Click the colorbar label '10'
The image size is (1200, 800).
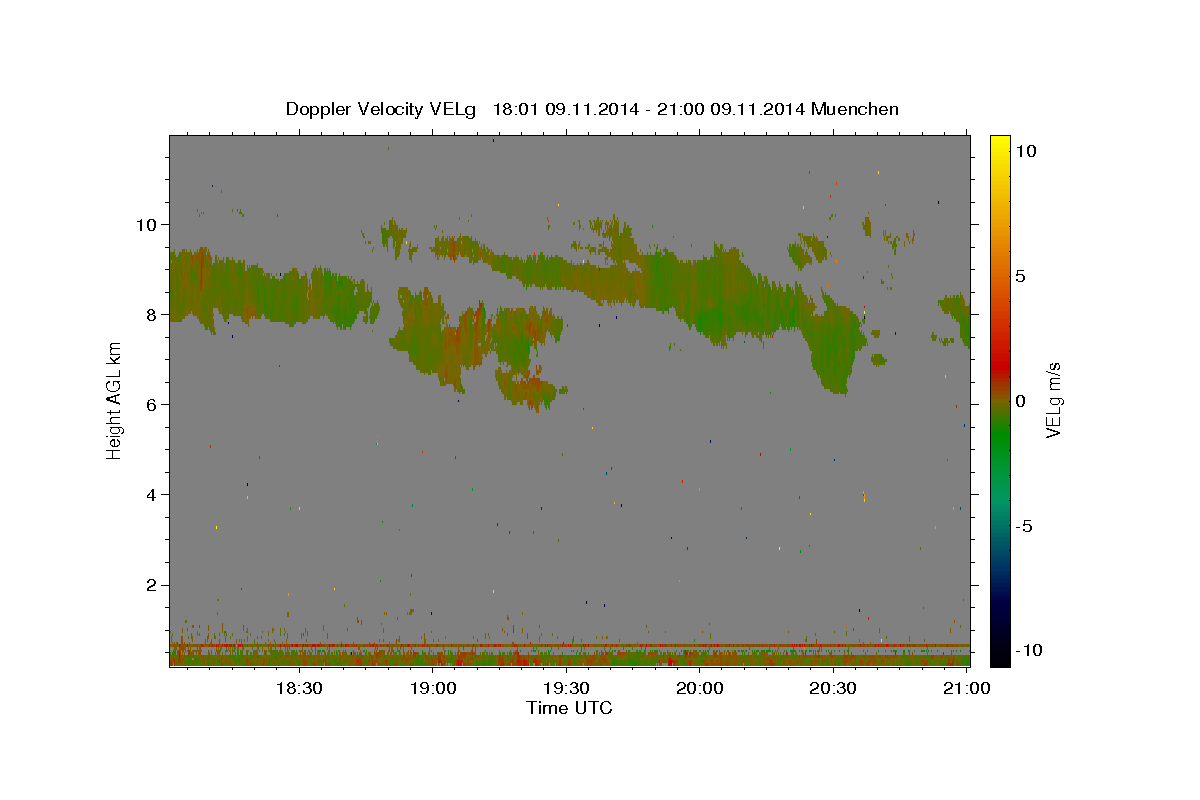pyautogui.click(x=1025, y=150)
